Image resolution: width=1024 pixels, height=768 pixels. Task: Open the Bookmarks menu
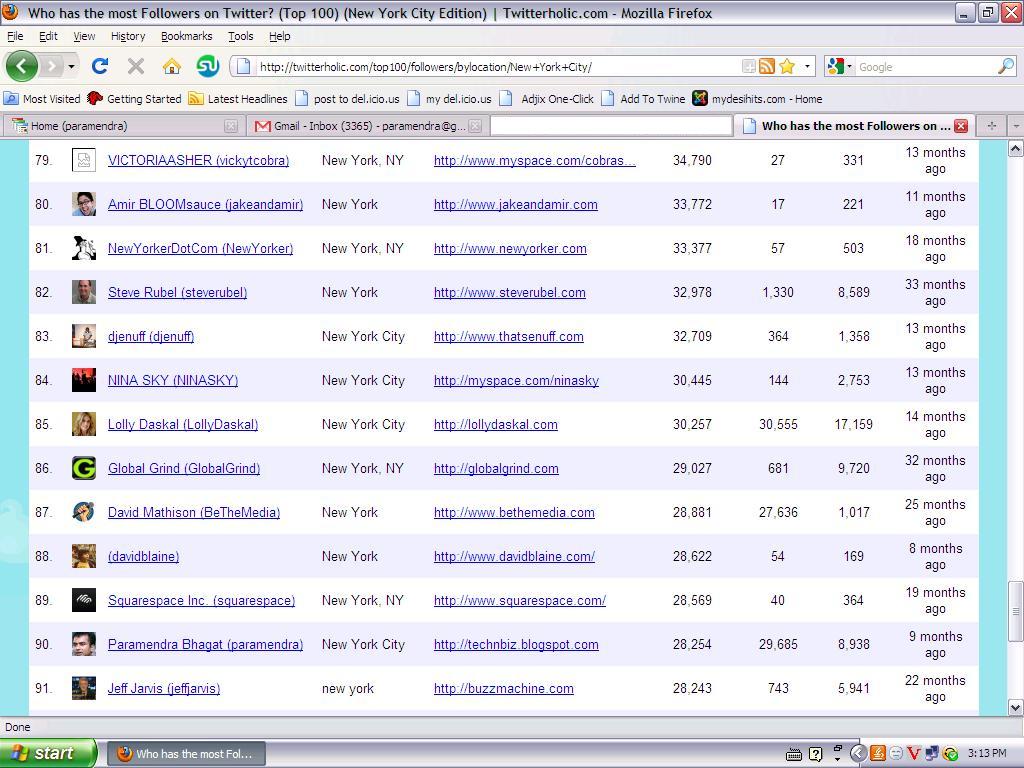187,36
